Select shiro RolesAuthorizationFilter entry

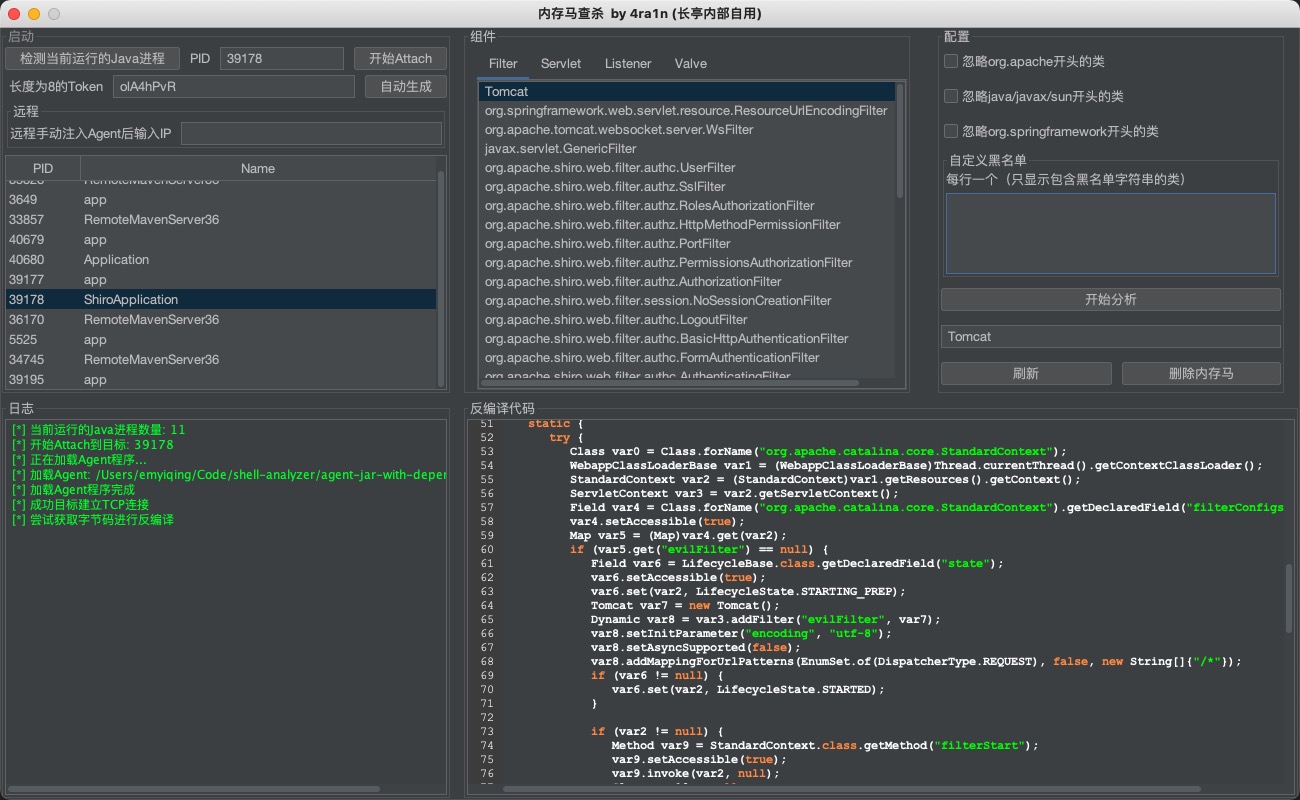(x=686, y=205)
